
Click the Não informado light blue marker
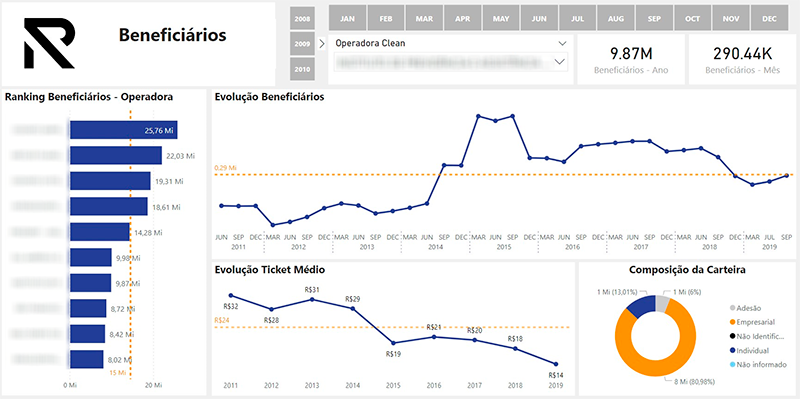732,365
